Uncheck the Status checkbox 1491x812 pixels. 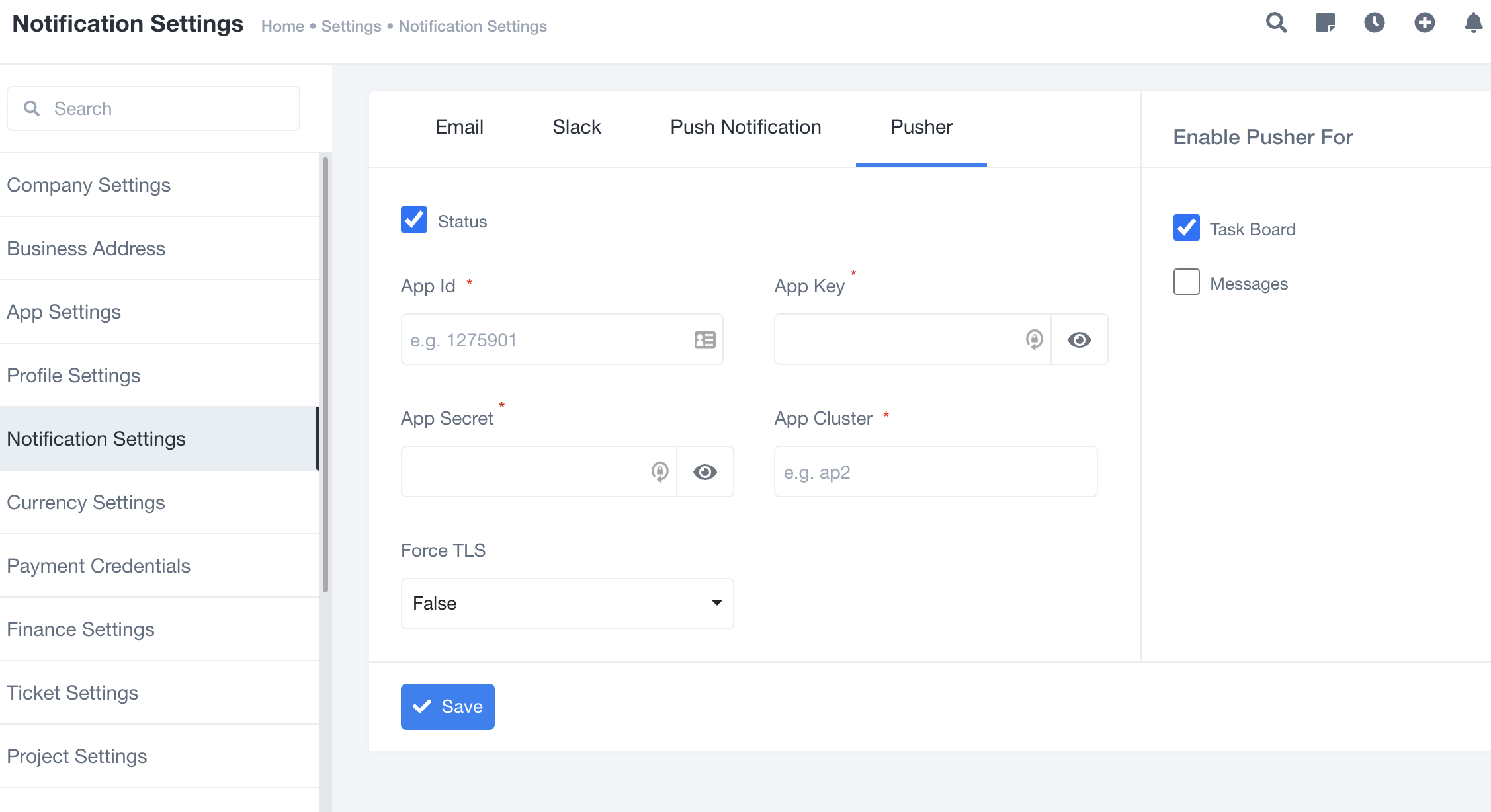(x=414, y=220)
